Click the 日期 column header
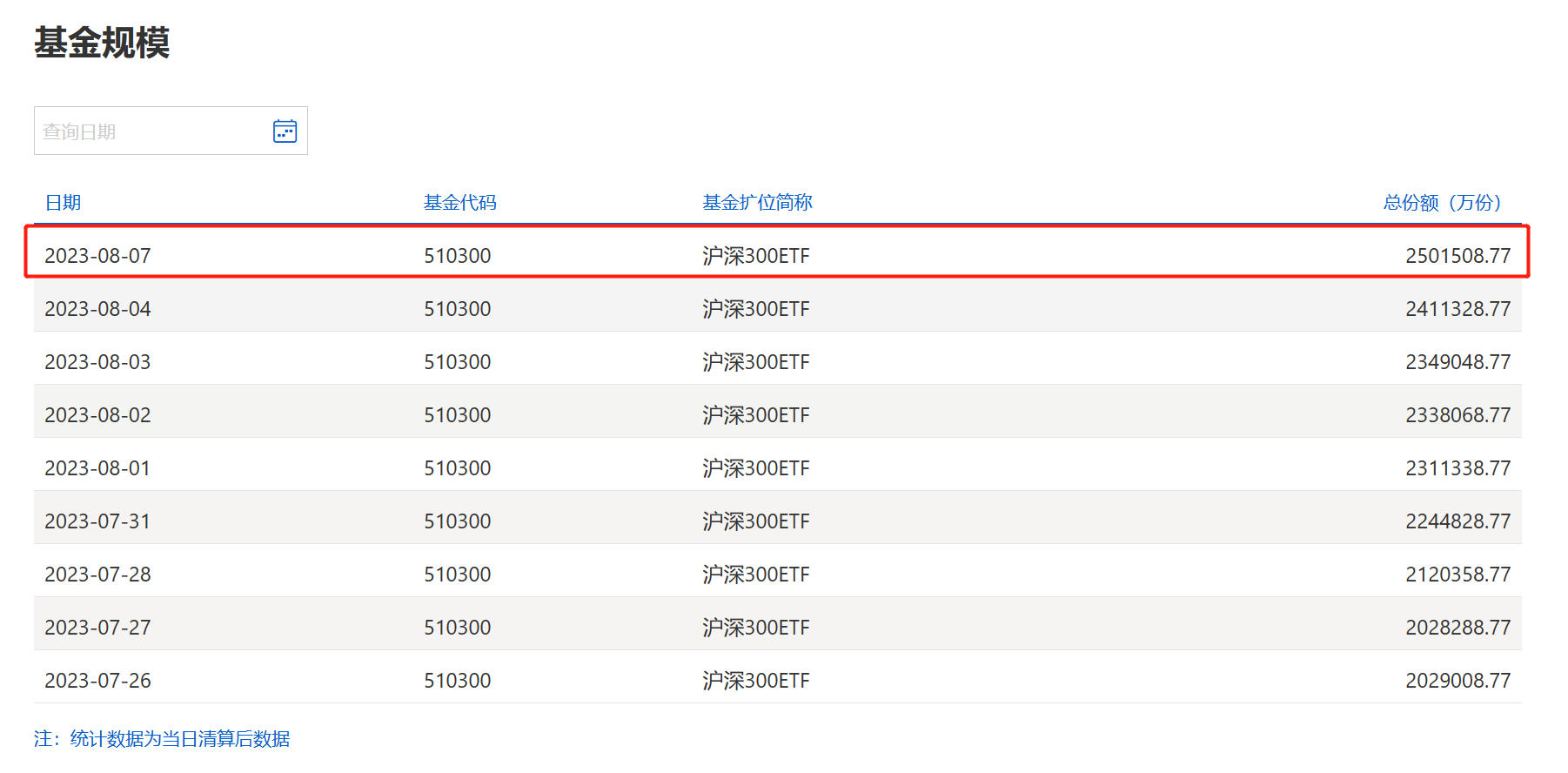This screenshot has width=1568, height=773. 63,203
